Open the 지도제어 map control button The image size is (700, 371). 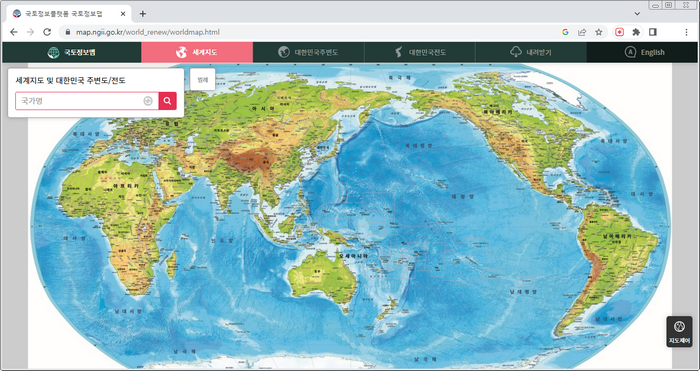click(679, 331)
